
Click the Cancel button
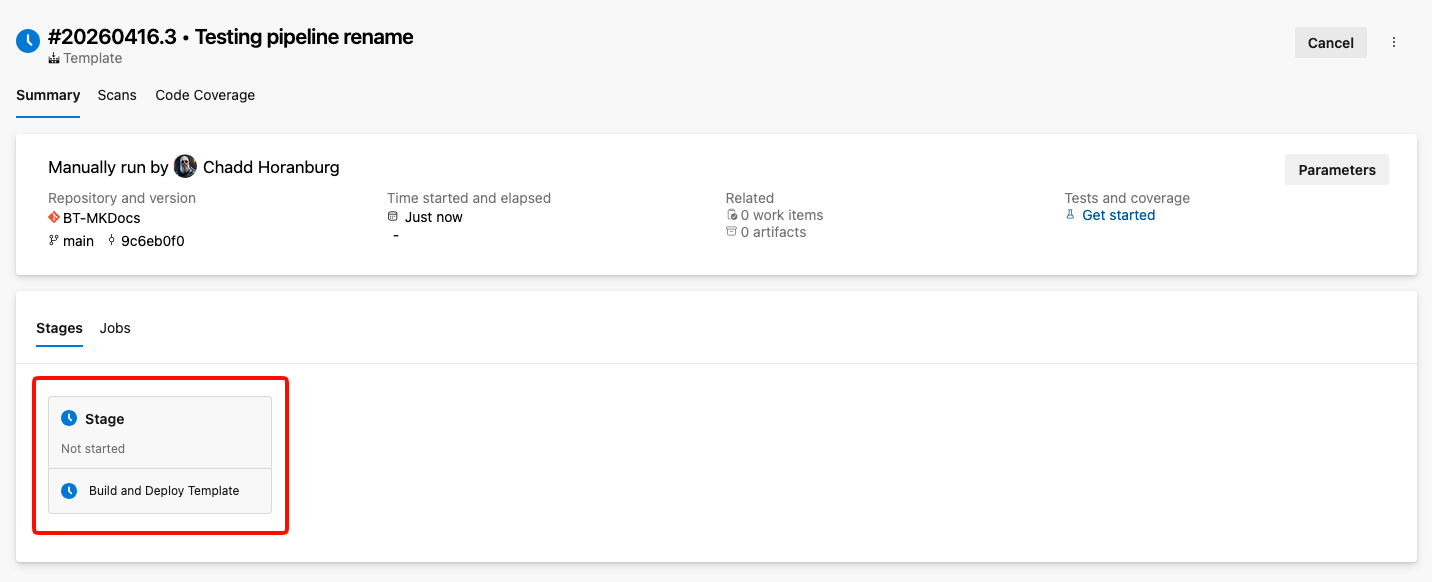point(1330,42)
